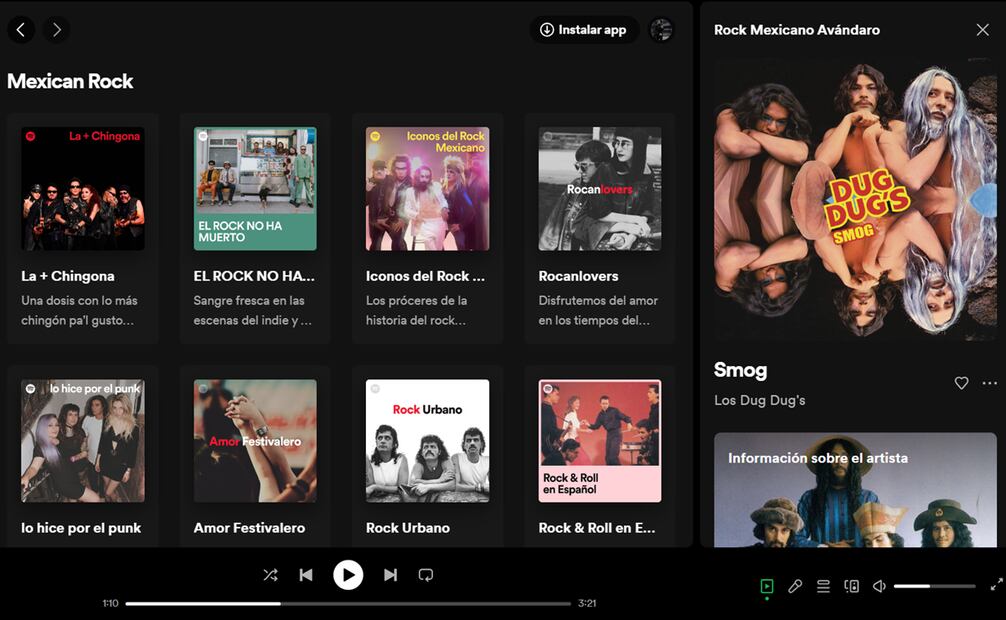Skip to the next track
This screenshot has width=1006, height=620.
390,575
